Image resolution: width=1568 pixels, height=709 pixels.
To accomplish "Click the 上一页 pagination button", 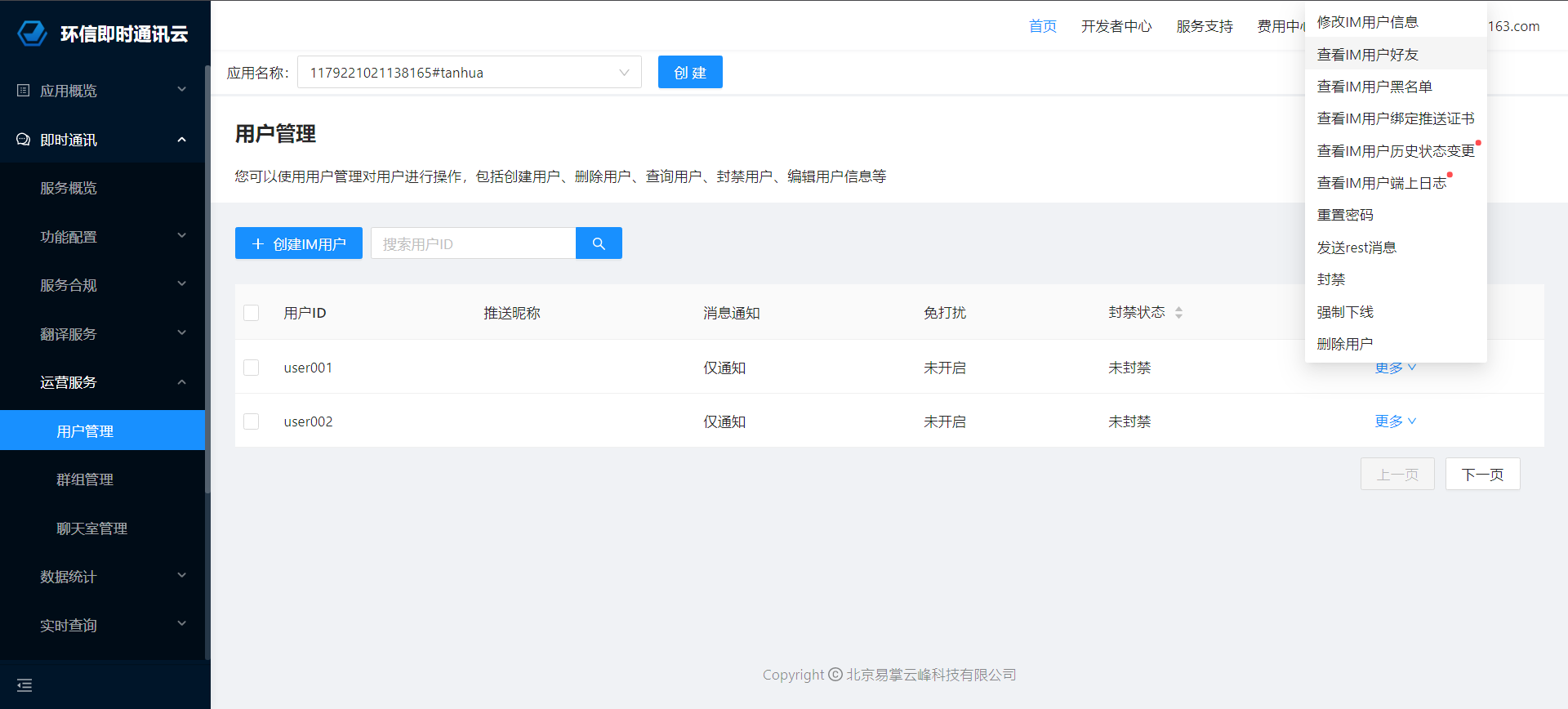I will (x=1397, y=474).
